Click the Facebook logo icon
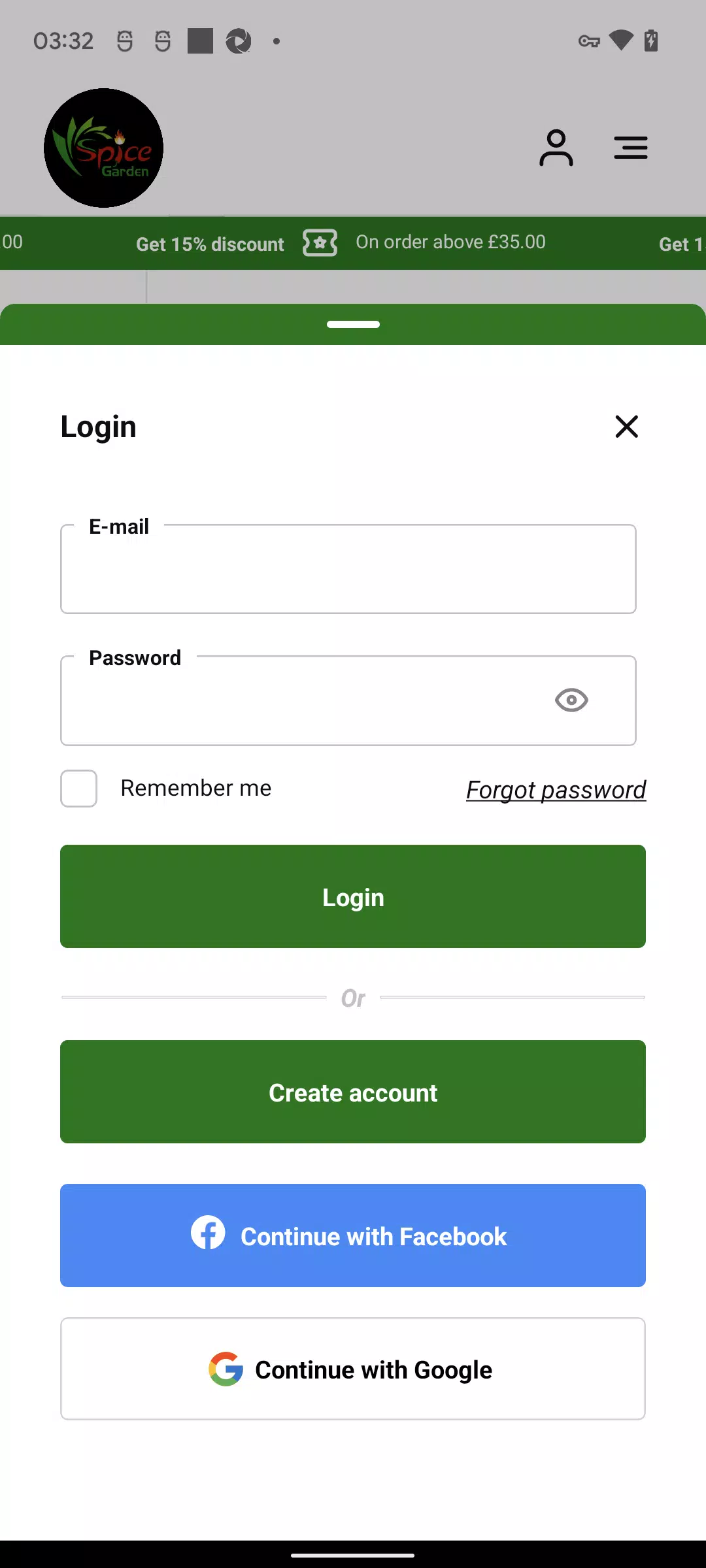The image size is (706, 1568). 208,1232
